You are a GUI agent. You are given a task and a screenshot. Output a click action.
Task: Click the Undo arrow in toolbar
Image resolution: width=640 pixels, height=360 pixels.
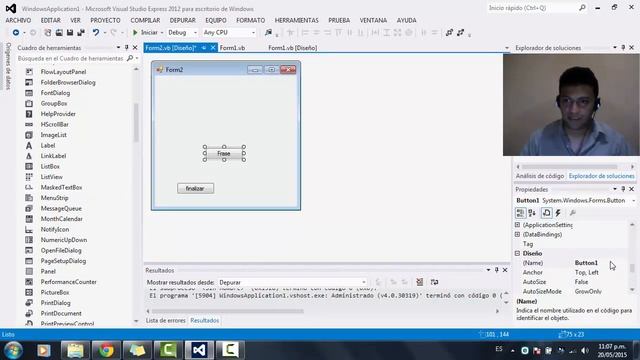96,32
